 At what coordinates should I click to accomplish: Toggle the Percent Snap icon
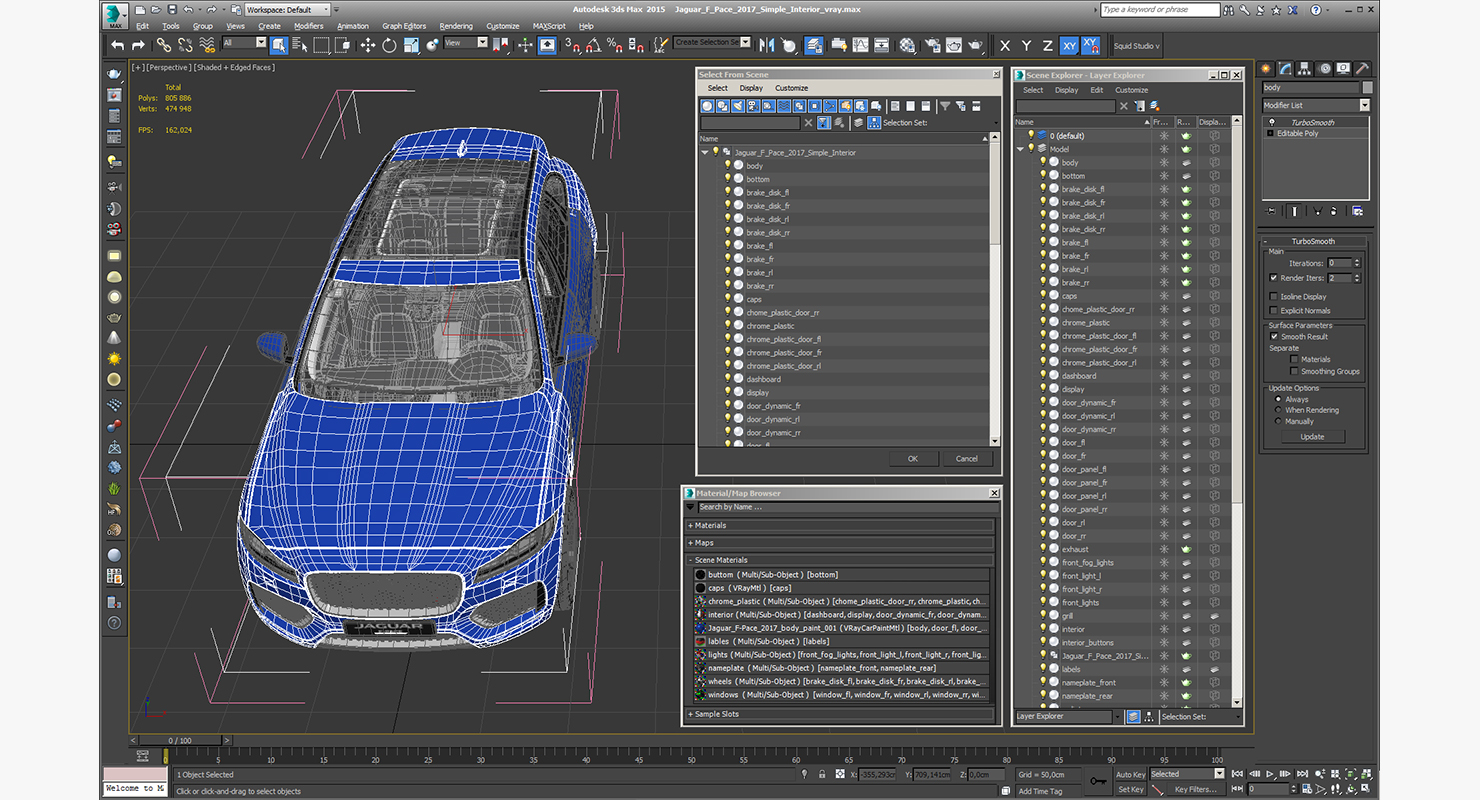(614, 45)
